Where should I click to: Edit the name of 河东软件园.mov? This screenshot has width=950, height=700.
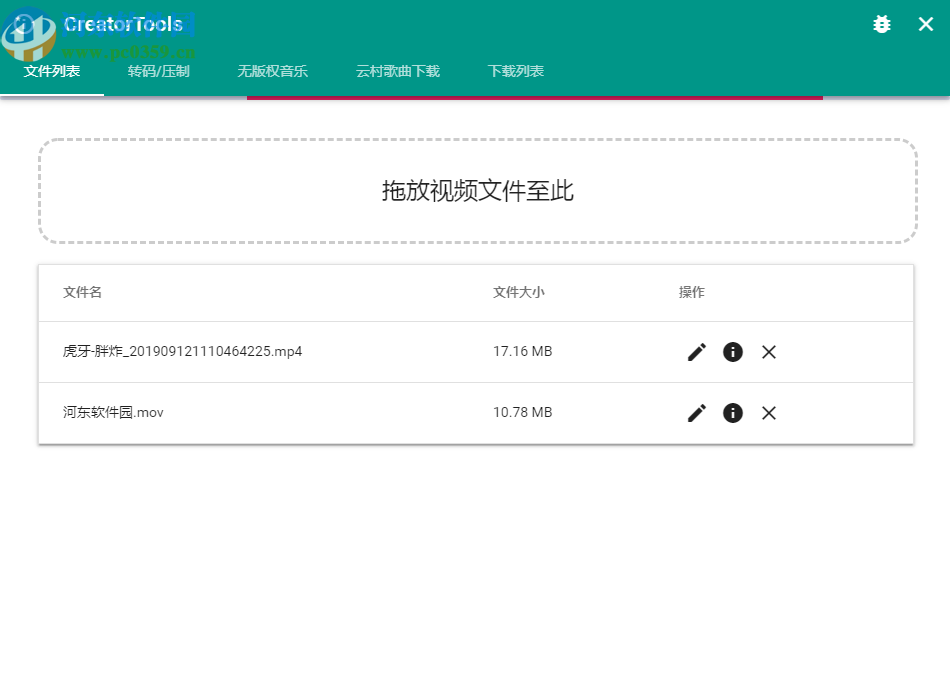pyautogui.click(x=697, y=413)
